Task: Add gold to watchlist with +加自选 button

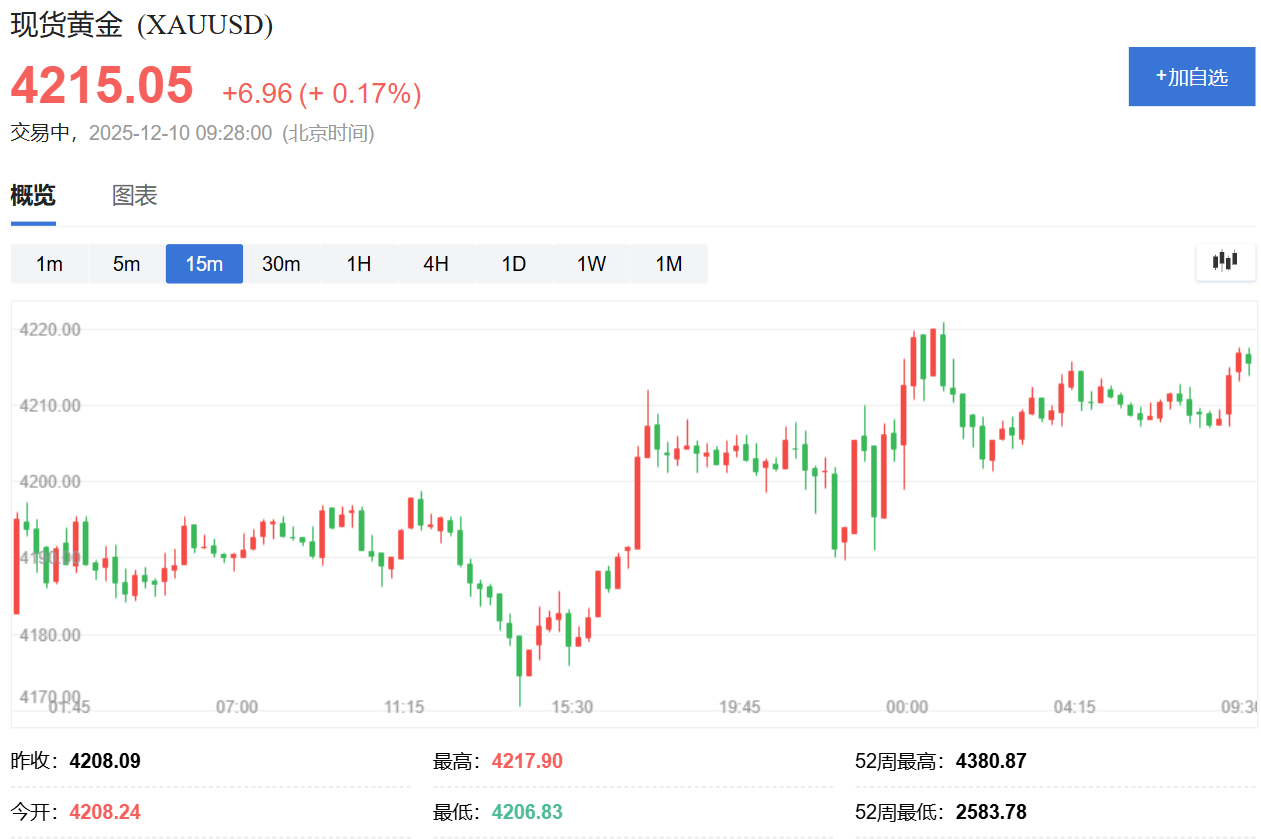Action: point(1192,77)
